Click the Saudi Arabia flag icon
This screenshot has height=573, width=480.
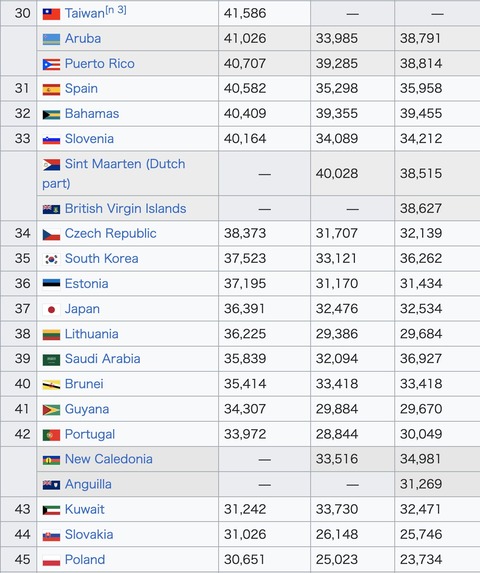coord(51,360)
